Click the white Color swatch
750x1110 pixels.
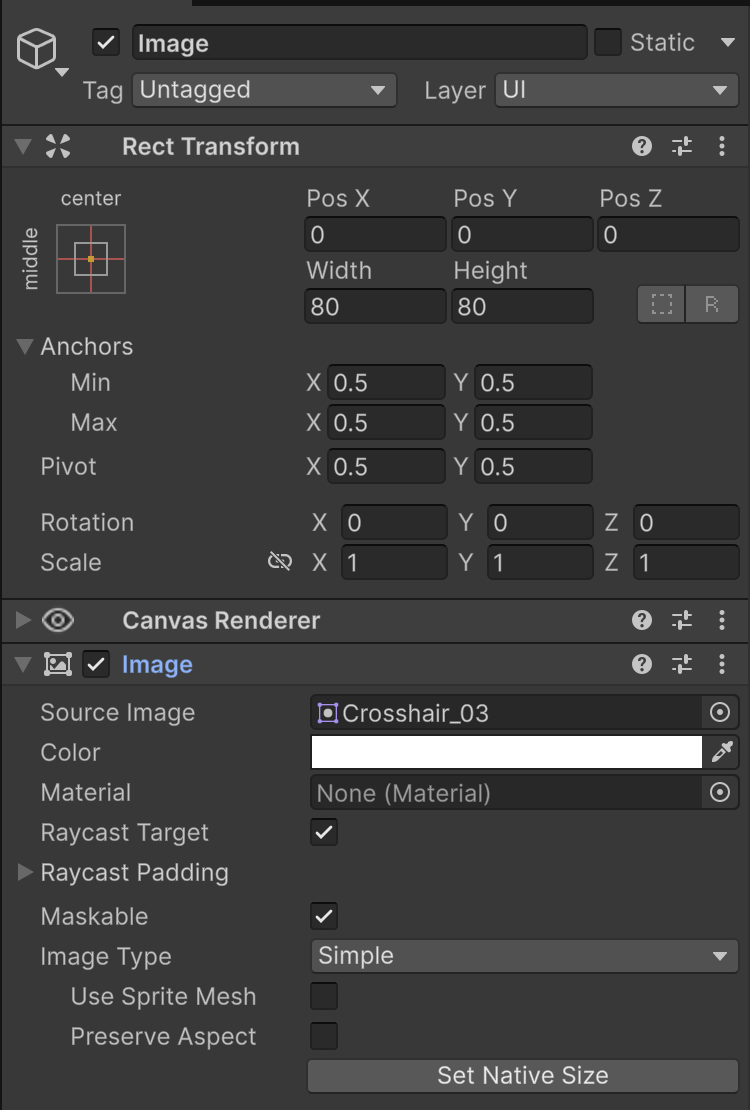tap(506, 753)
